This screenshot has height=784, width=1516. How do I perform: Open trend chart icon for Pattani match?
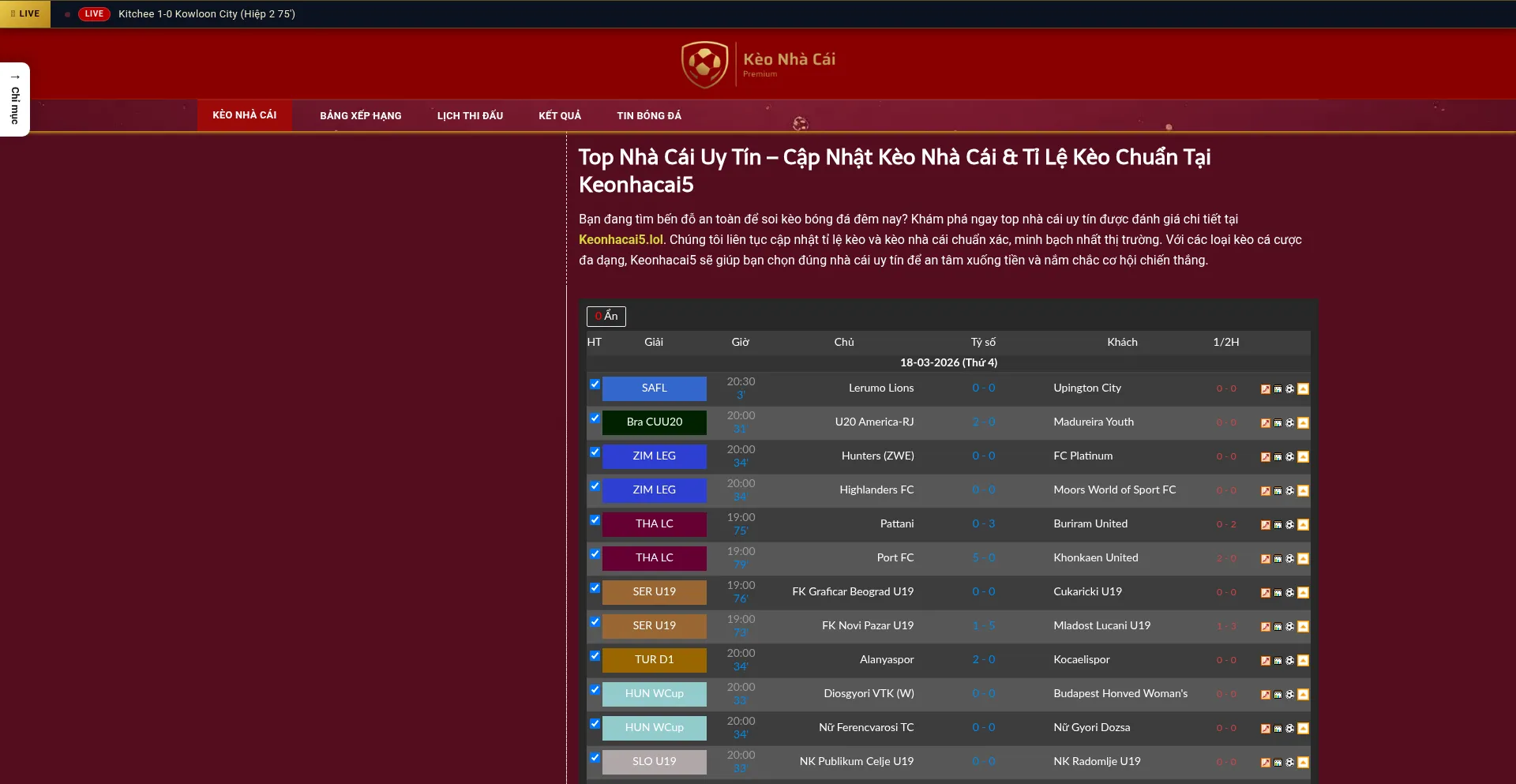point(1266,524)
